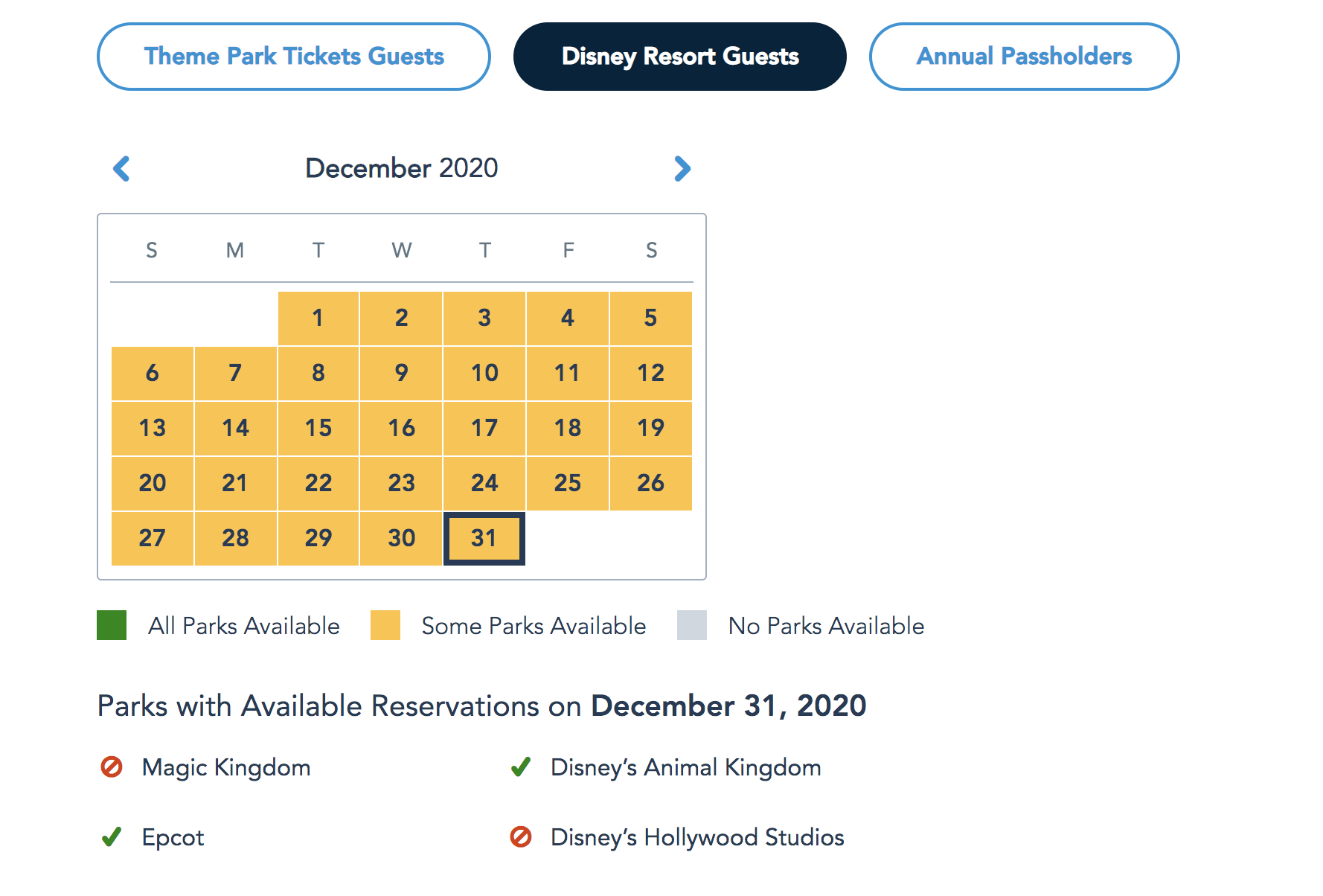
Task: Choose December 16 calendar date
Action: pos(402,428)
